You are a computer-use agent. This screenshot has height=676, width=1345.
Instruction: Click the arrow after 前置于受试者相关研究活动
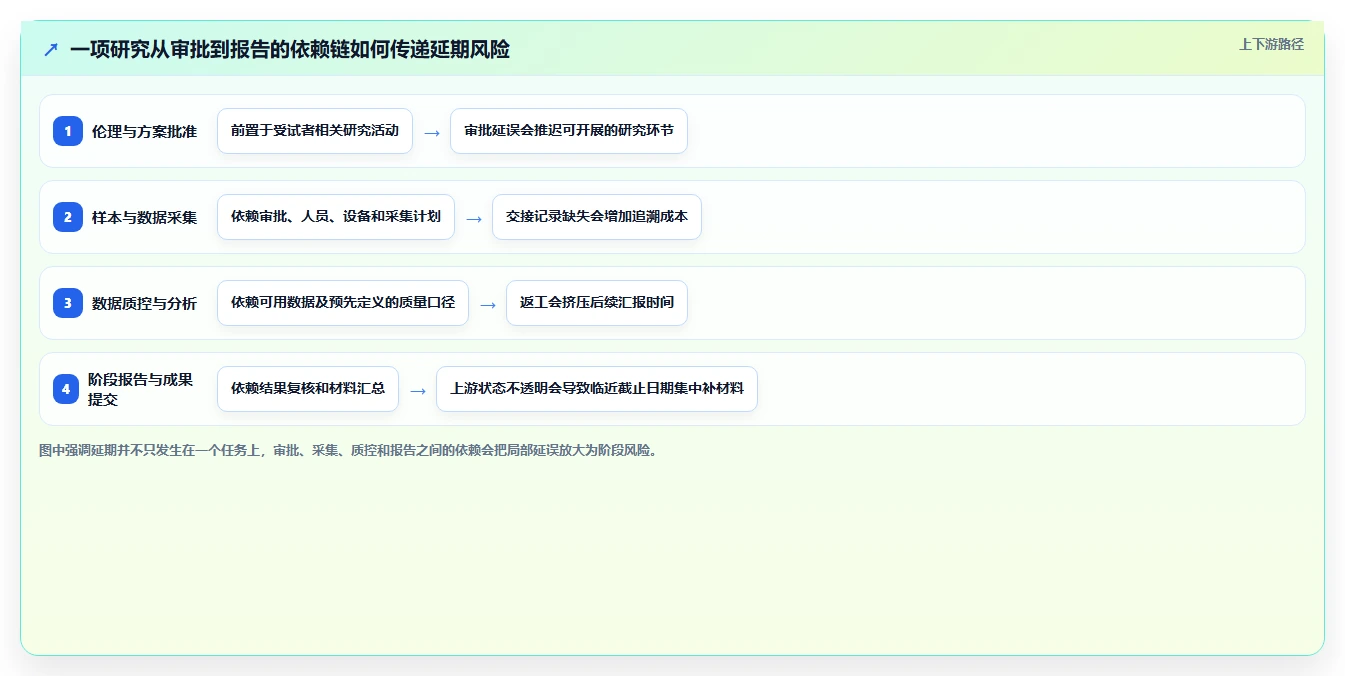tap(432, 132)
